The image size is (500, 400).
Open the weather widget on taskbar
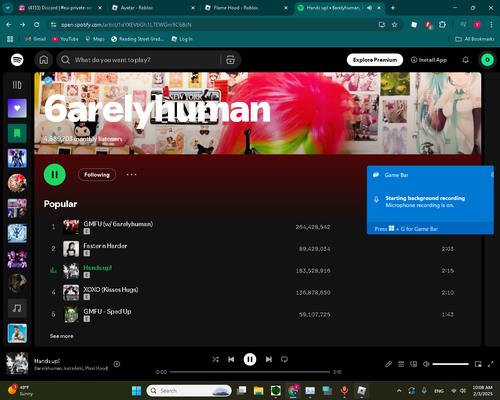[x=21, y=391]
